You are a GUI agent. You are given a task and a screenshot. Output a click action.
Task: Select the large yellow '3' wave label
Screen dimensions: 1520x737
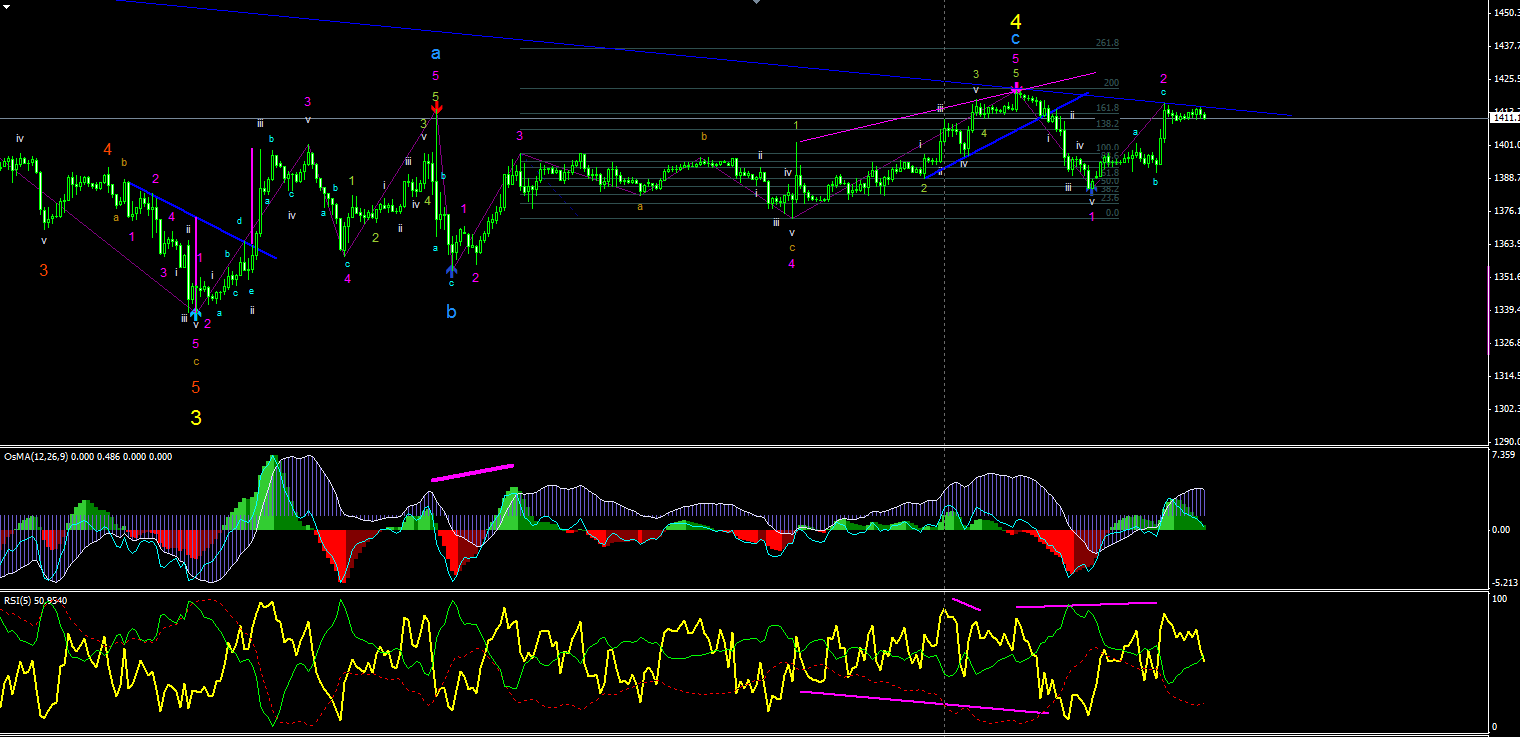196,418
